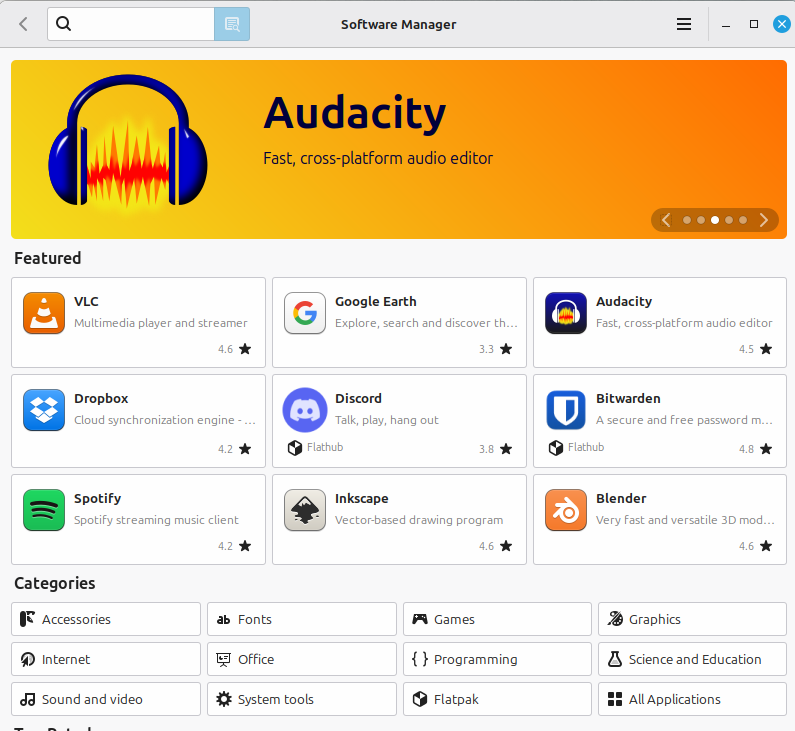The height and width of the screenshot is (731, 795).
Task: Open the Audacity banner
Action: click(x=399, y=149)
